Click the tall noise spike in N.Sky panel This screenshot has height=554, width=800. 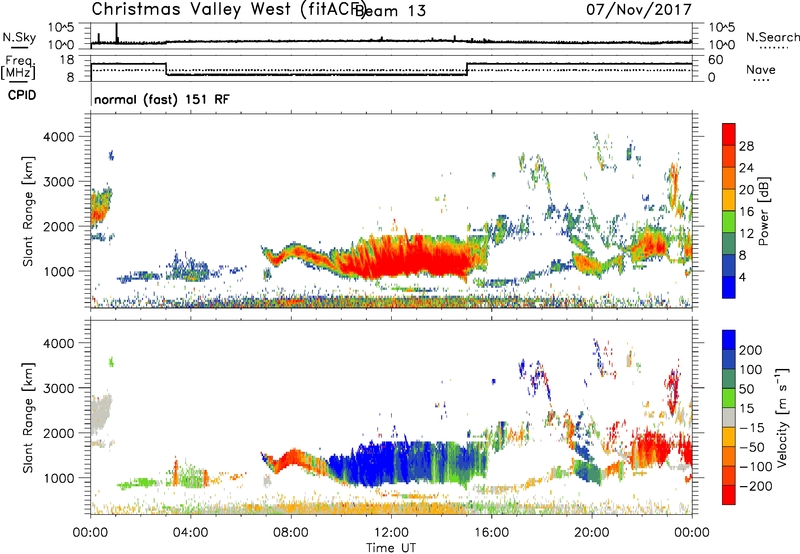(116, 33)
